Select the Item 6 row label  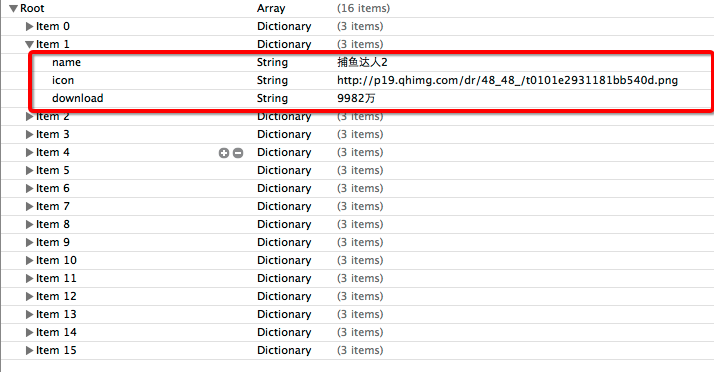point(53,188)
